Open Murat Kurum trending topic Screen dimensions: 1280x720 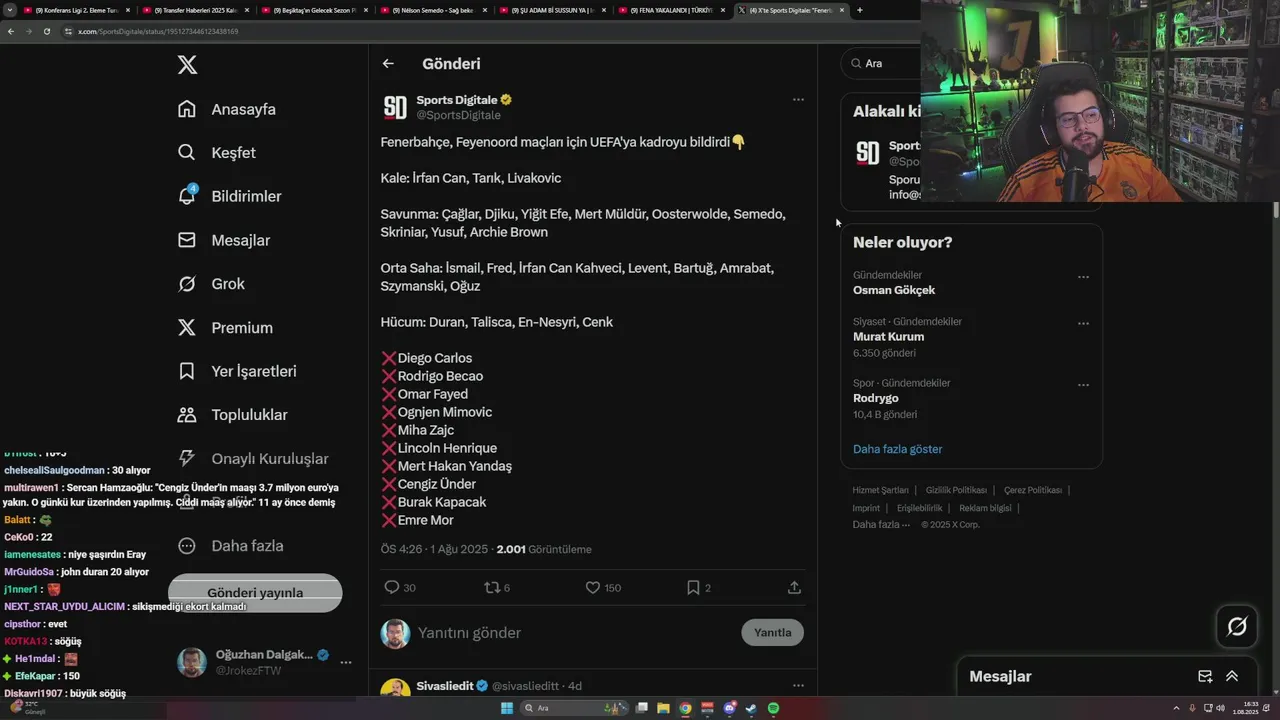(888, 337)
